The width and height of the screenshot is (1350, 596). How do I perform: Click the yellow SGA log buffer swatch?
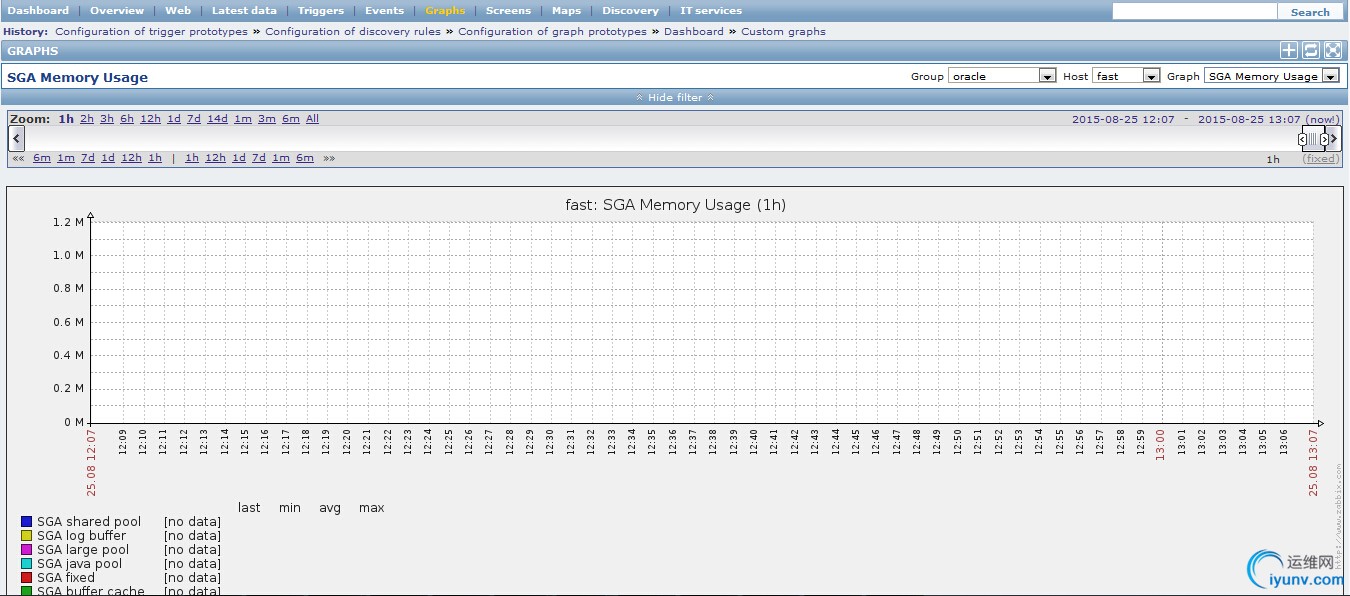27,535
